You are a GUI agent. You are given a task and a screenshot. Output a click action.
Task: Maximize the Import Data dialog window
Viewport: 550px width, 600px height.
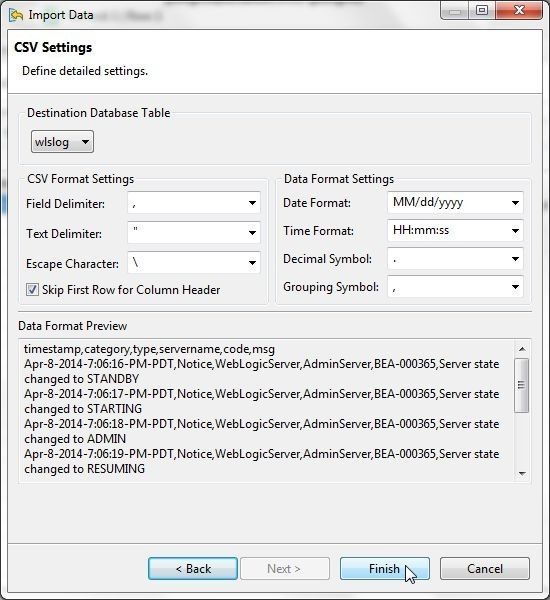coord(482,11)
